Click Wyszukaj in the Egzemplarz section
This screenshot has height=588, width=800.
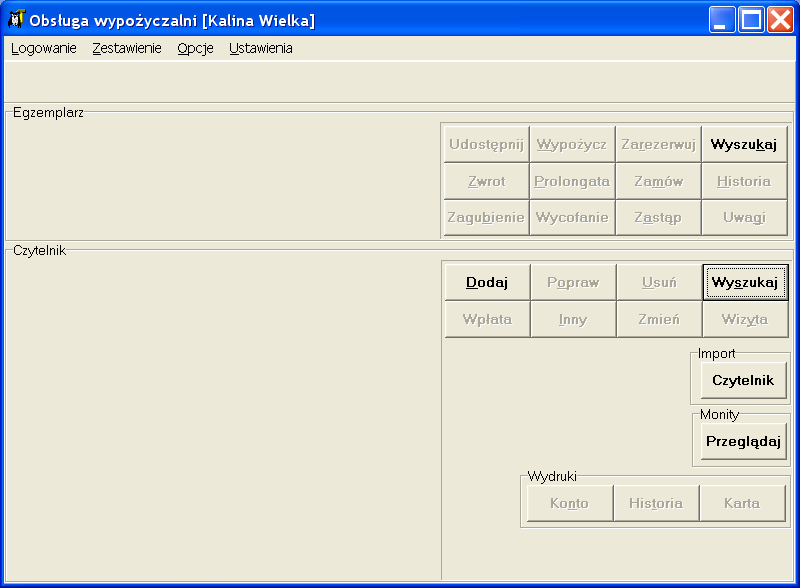(x=744, y=144)
